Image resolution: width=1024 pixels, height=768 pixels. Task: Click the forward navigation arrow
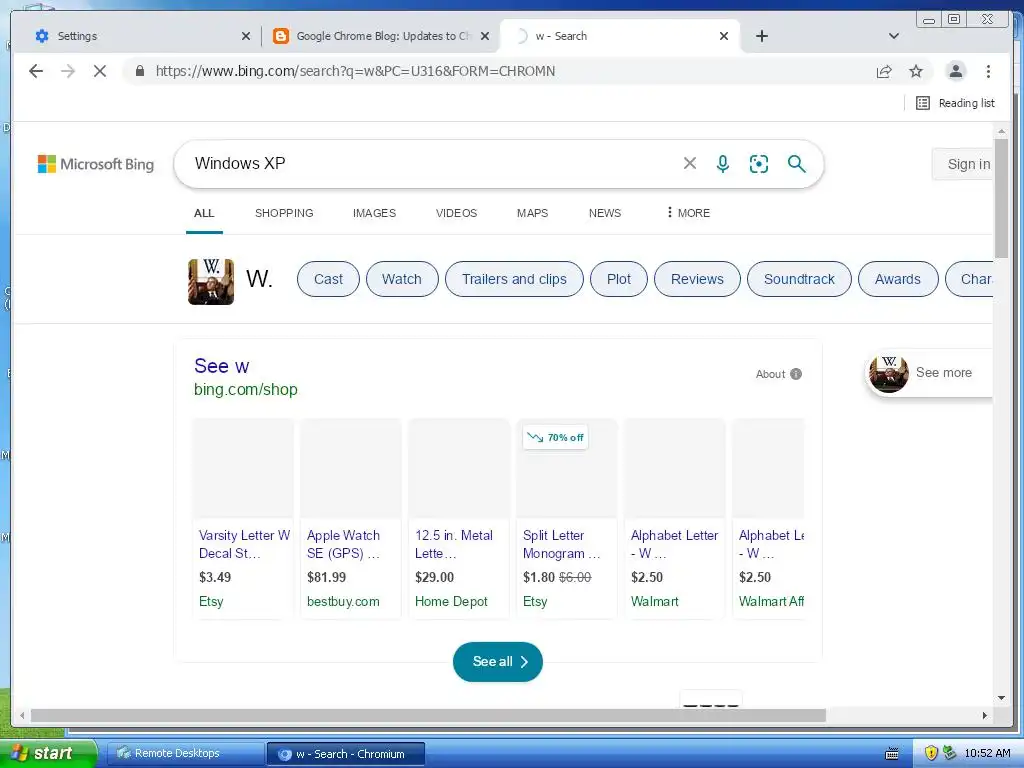pyautogui.click(x=68, y=71)
